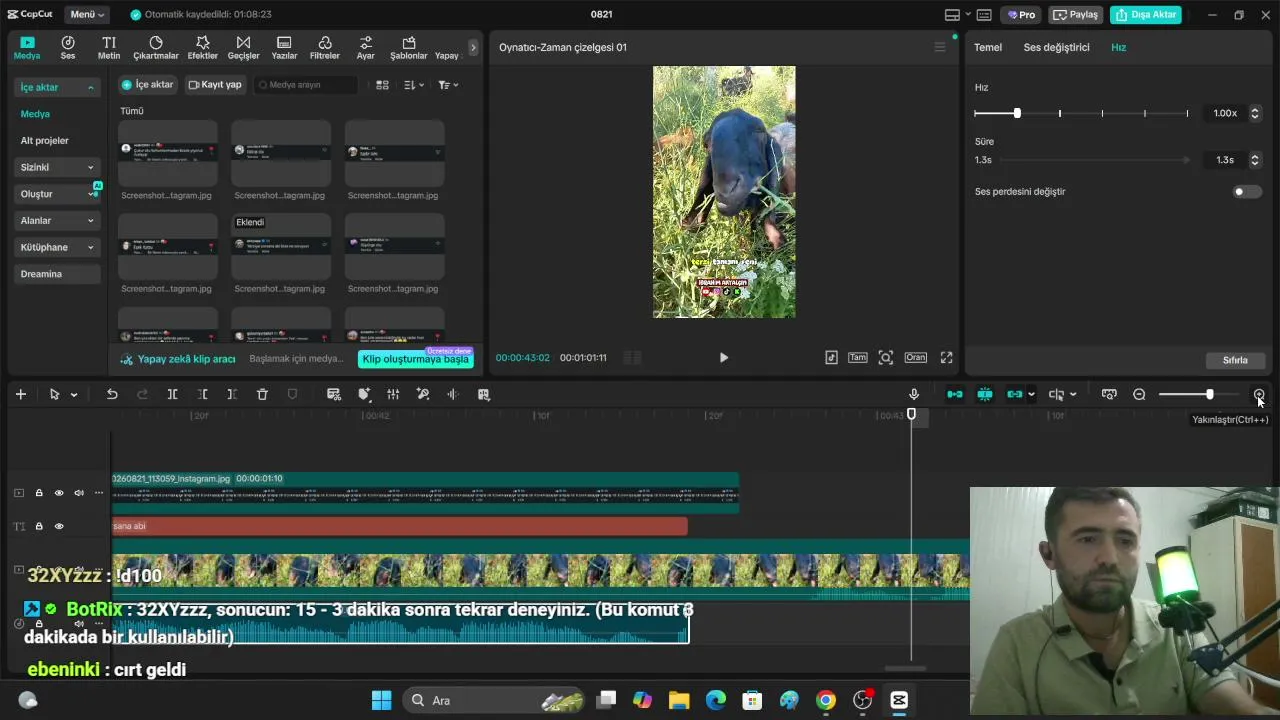The image size is (1280, 720).
Task: Click the İçe aktar import button
Action: [x=147, y=85]
